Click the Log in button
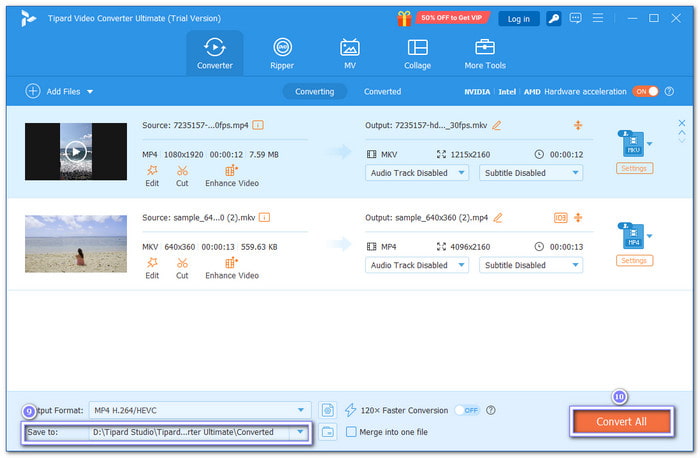The image size is (700, 458). pos(518,19)
